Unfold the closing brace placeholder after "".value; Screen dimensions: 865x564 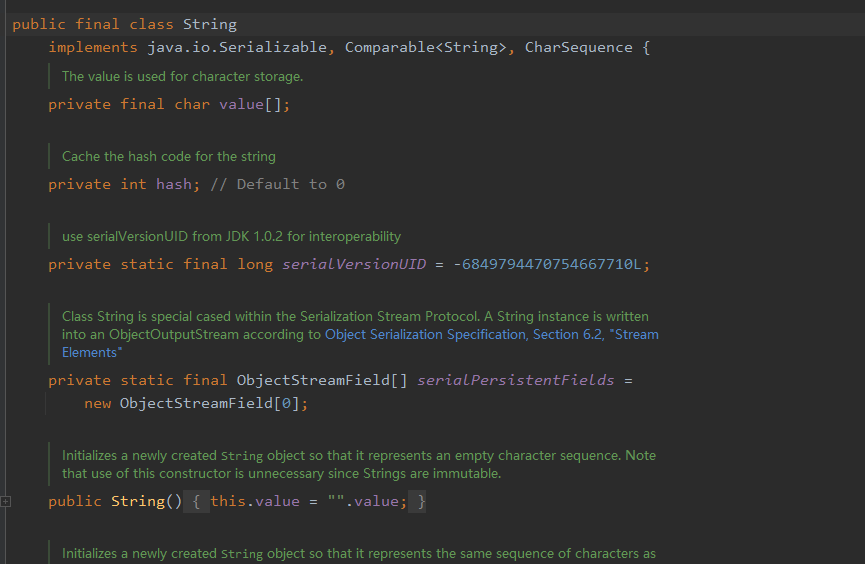418,502
